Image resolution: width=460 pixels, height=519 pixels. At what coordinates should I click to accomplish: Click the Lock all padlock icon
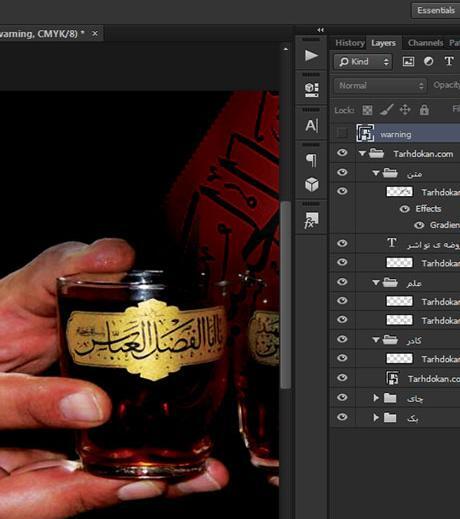[x=424, y=110]
